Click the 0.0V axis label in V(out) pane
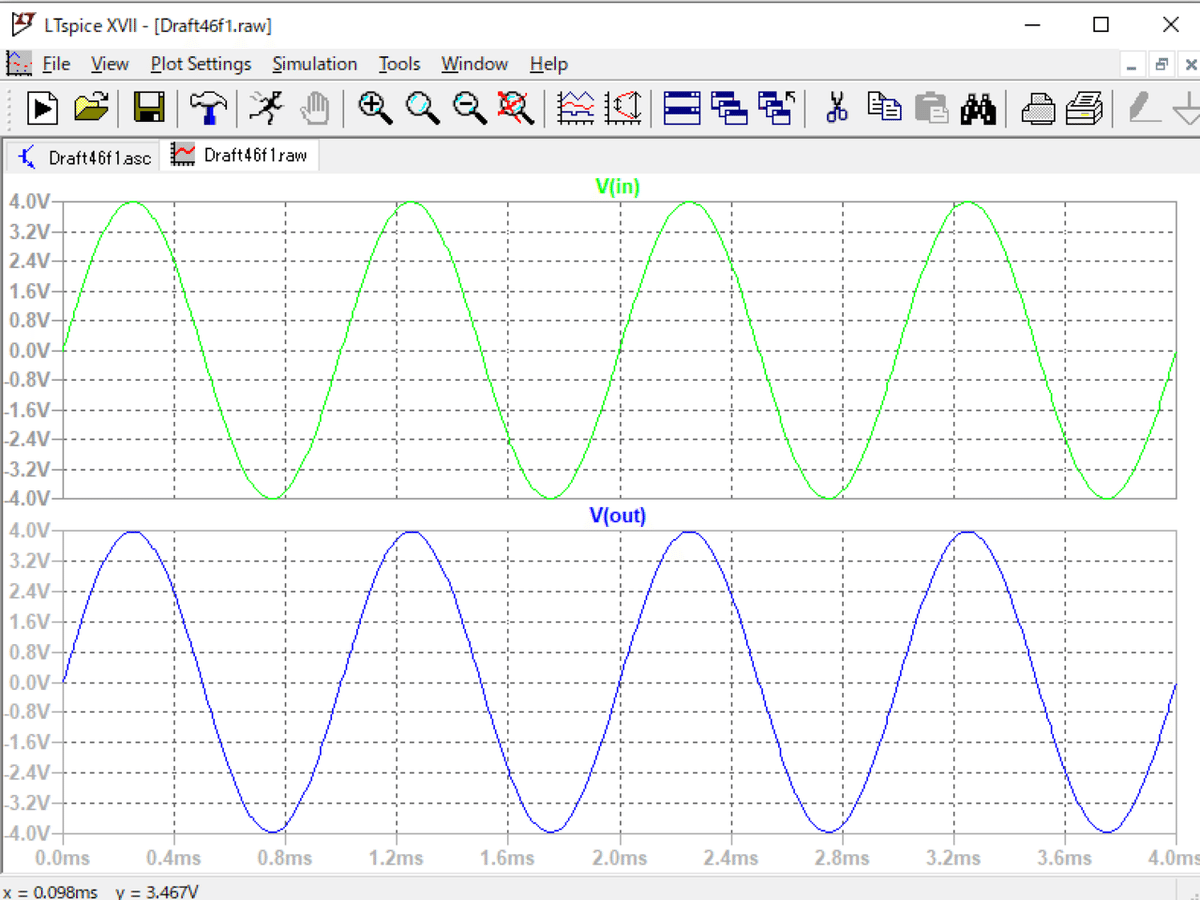Image resolution: width=1200 pixels, height=900 pixels. pos(28,682)
